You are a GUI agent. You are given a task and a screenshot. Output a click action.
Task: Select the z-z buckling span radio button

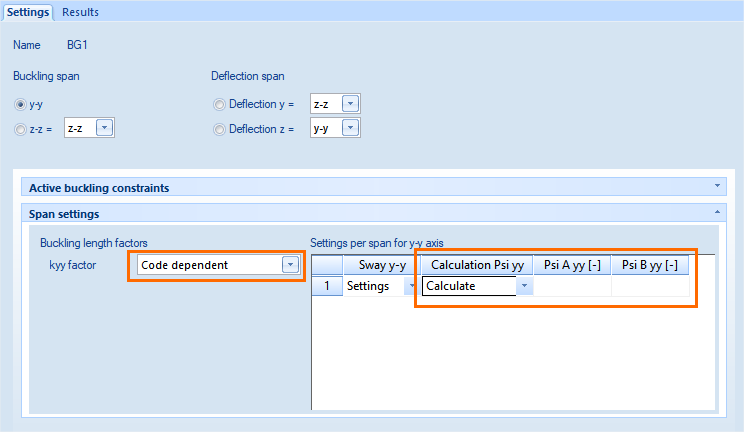click(20, 128)
